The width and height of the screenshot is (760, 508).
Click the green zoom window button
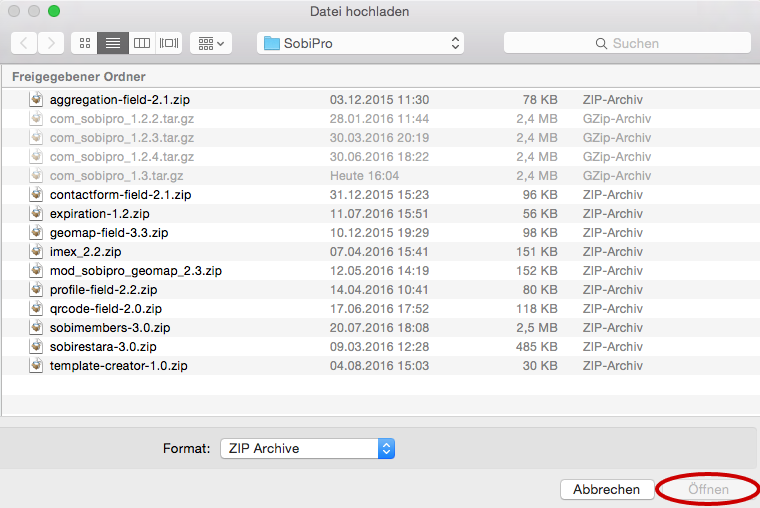(x=54, y=11)
